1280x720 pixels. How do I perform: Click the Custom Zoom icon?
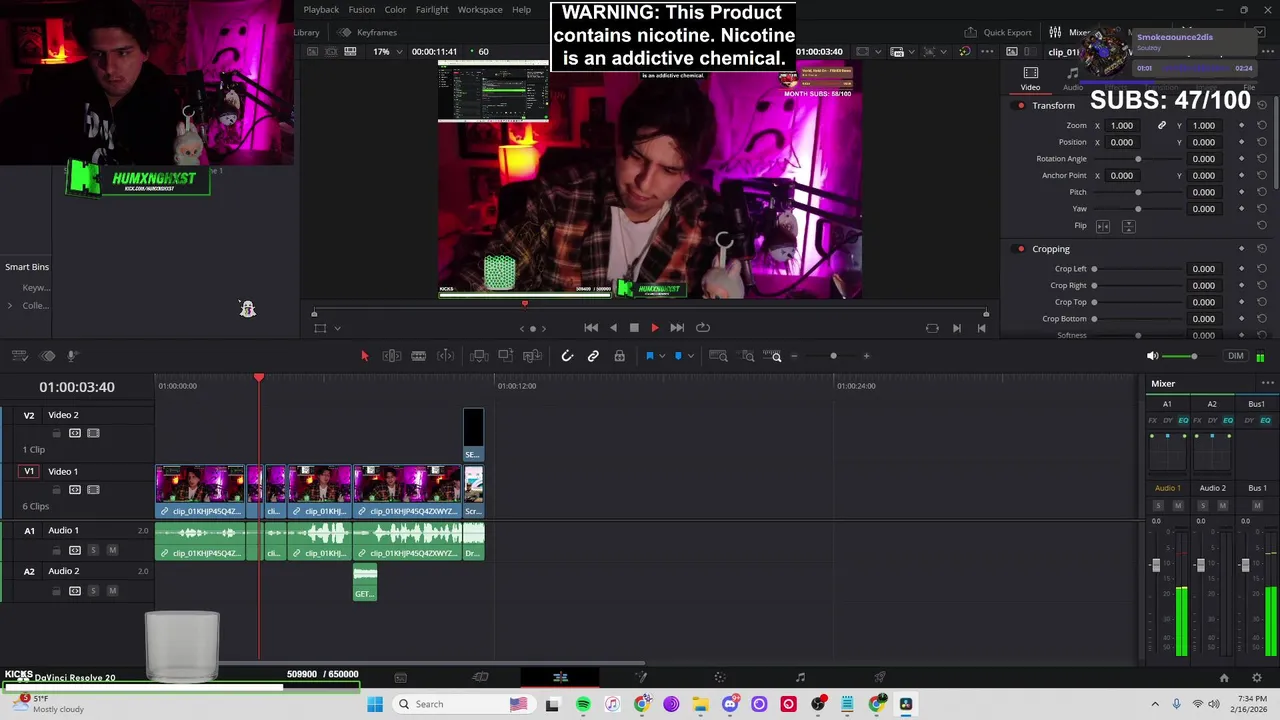774,356
